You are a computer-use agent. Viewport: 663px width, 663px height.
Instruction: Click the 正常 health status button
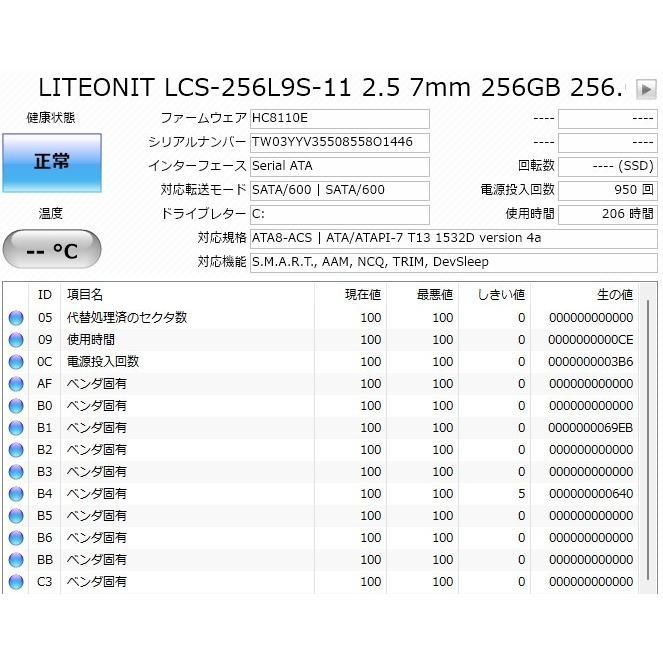[x=52, y=163]
